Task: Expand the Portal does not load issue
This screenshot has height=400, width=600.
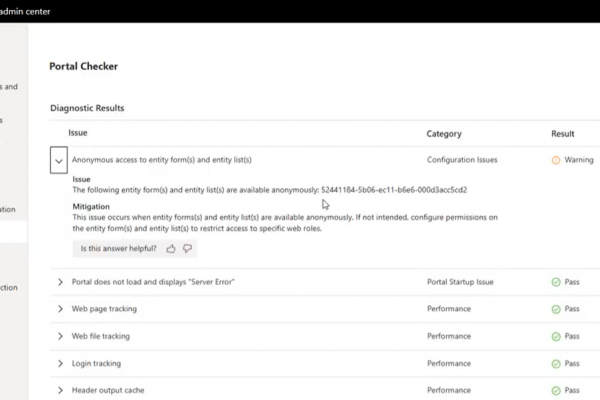Action: [x=60, y=282]
